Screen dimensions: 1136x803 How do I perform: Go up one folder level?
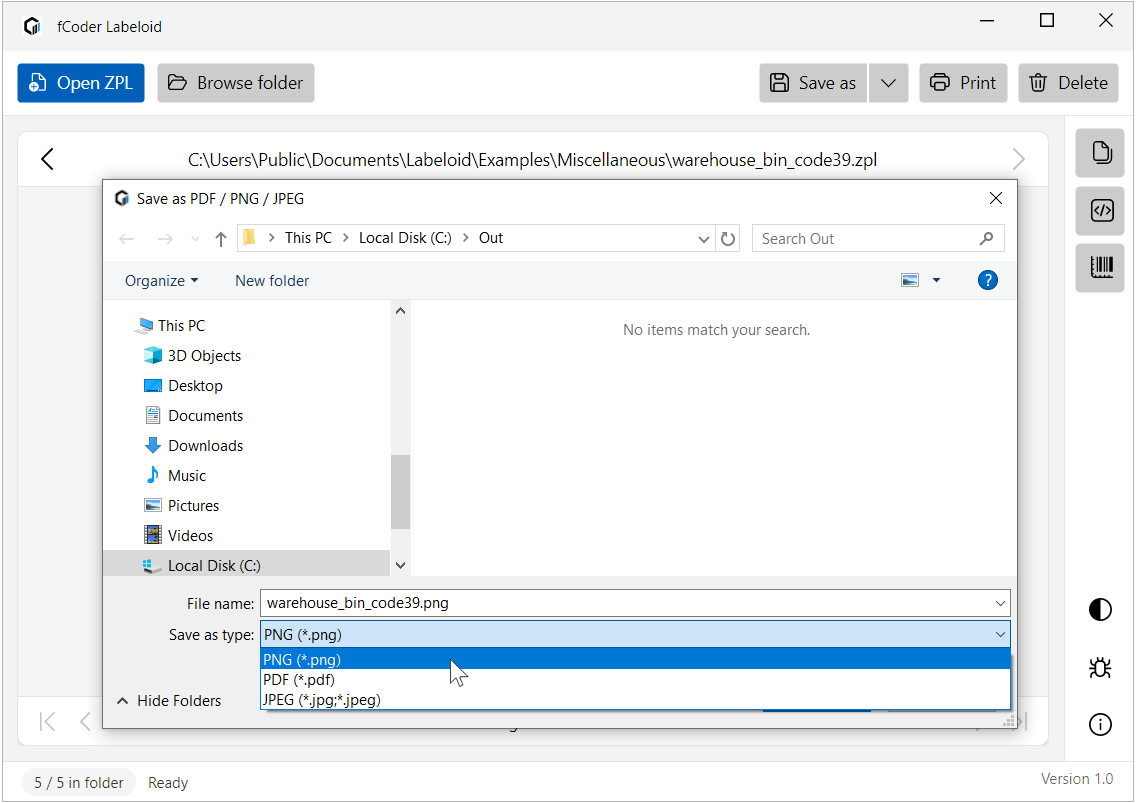tap(221, 238)
